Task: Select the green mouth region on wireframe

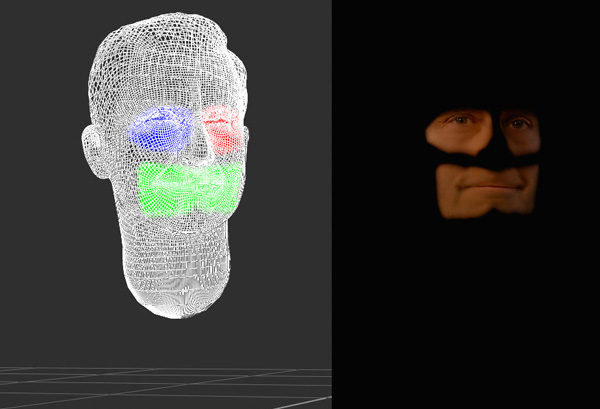Action: point(190,187)
